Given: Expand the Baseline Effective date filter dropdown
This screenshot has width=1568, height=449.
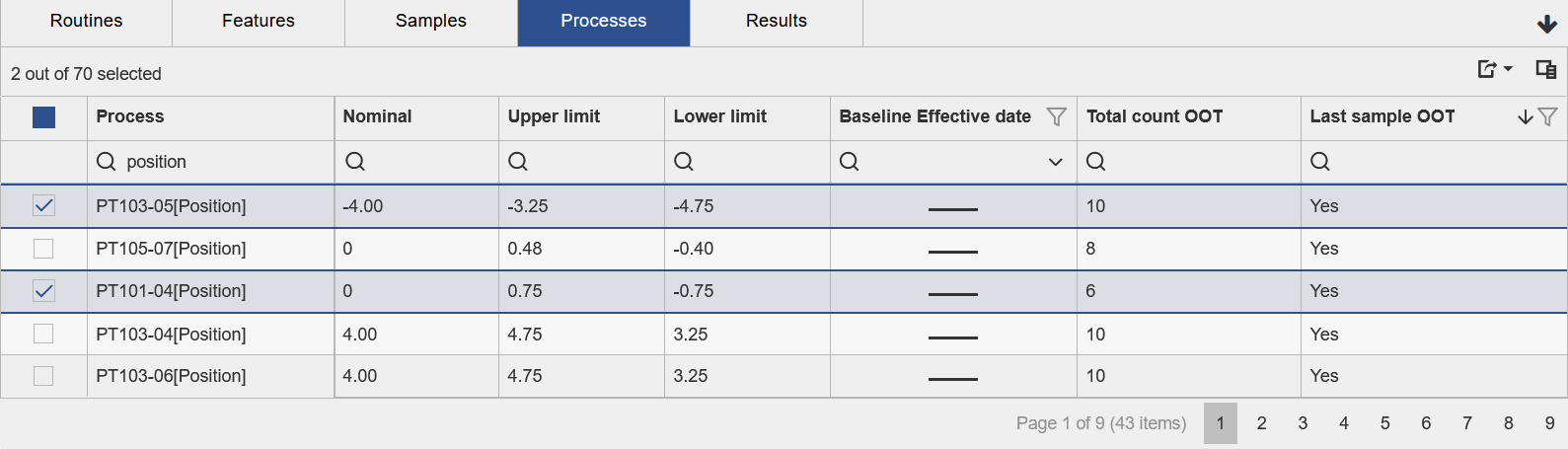Looking at the screenshot, I should [x=1055, y=162].
